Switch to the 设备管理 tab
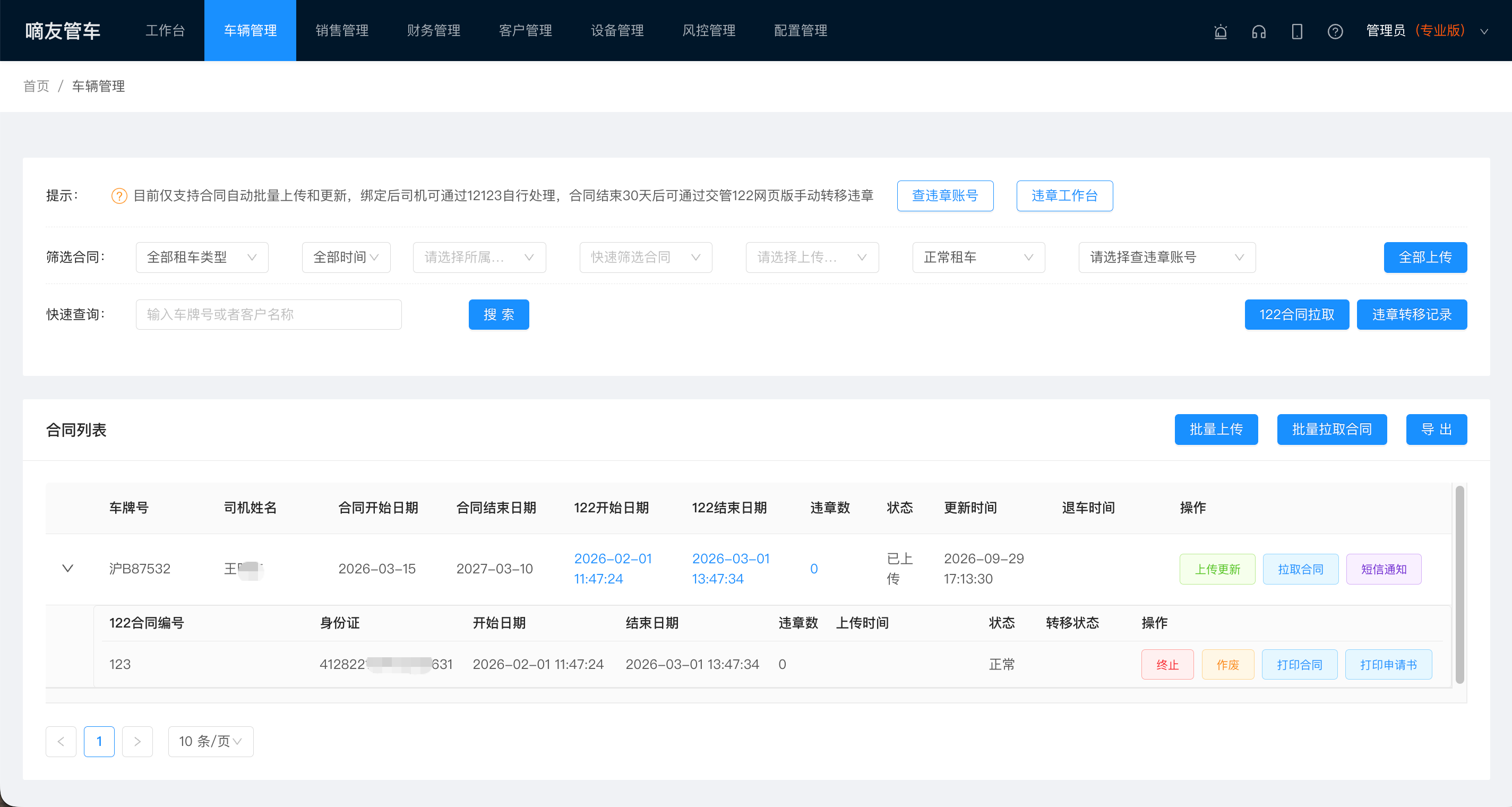Viewport: 1512px width, 807px height. click(x=617, y=30)
